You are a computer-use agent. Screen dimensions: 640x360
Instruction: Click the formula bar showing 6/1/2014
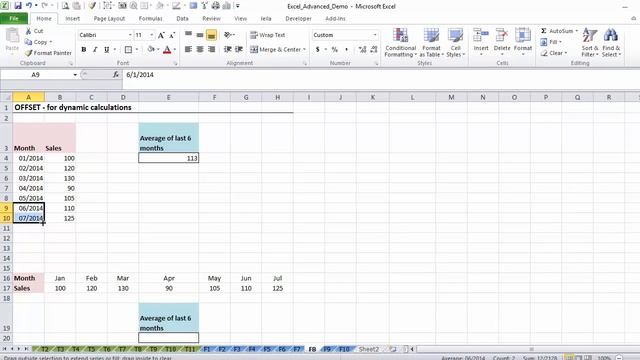coord(380,75)
